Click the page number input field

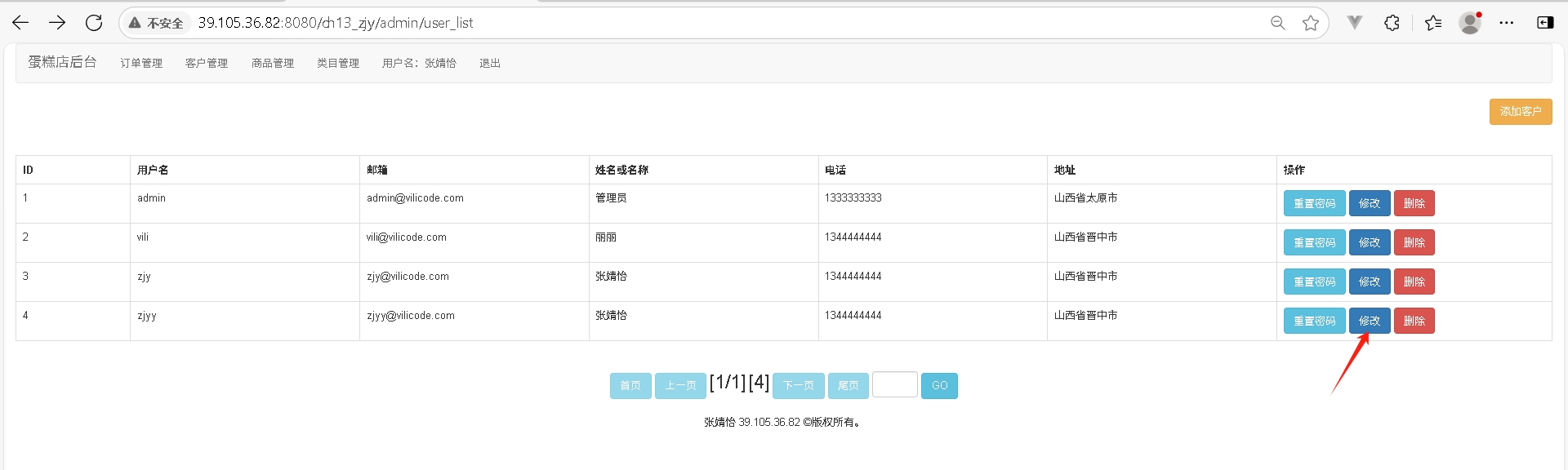click(x=894, y=384)
